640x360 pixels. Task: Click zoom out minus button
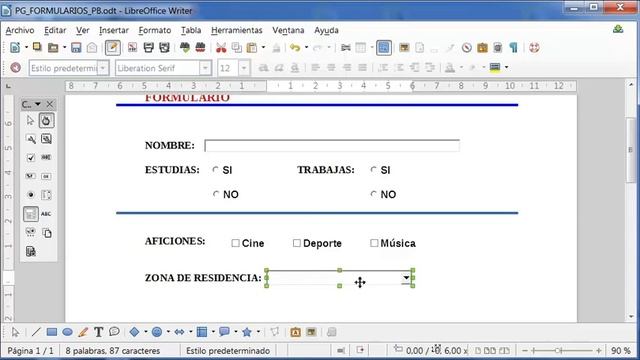tap(525, 350)
